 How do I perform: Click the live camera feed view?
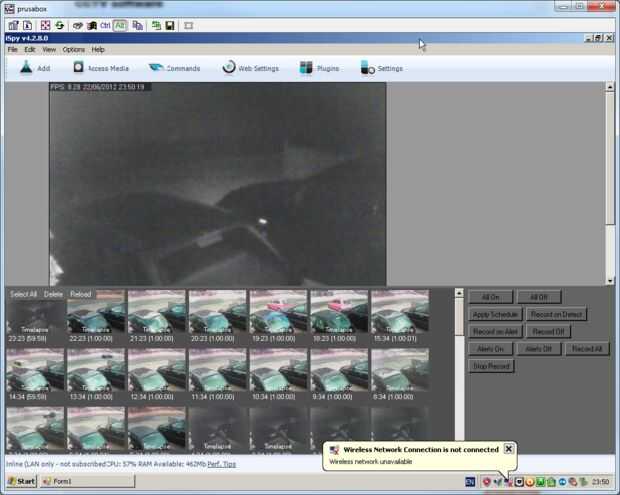pyautogui.click(x=217, y=184)
